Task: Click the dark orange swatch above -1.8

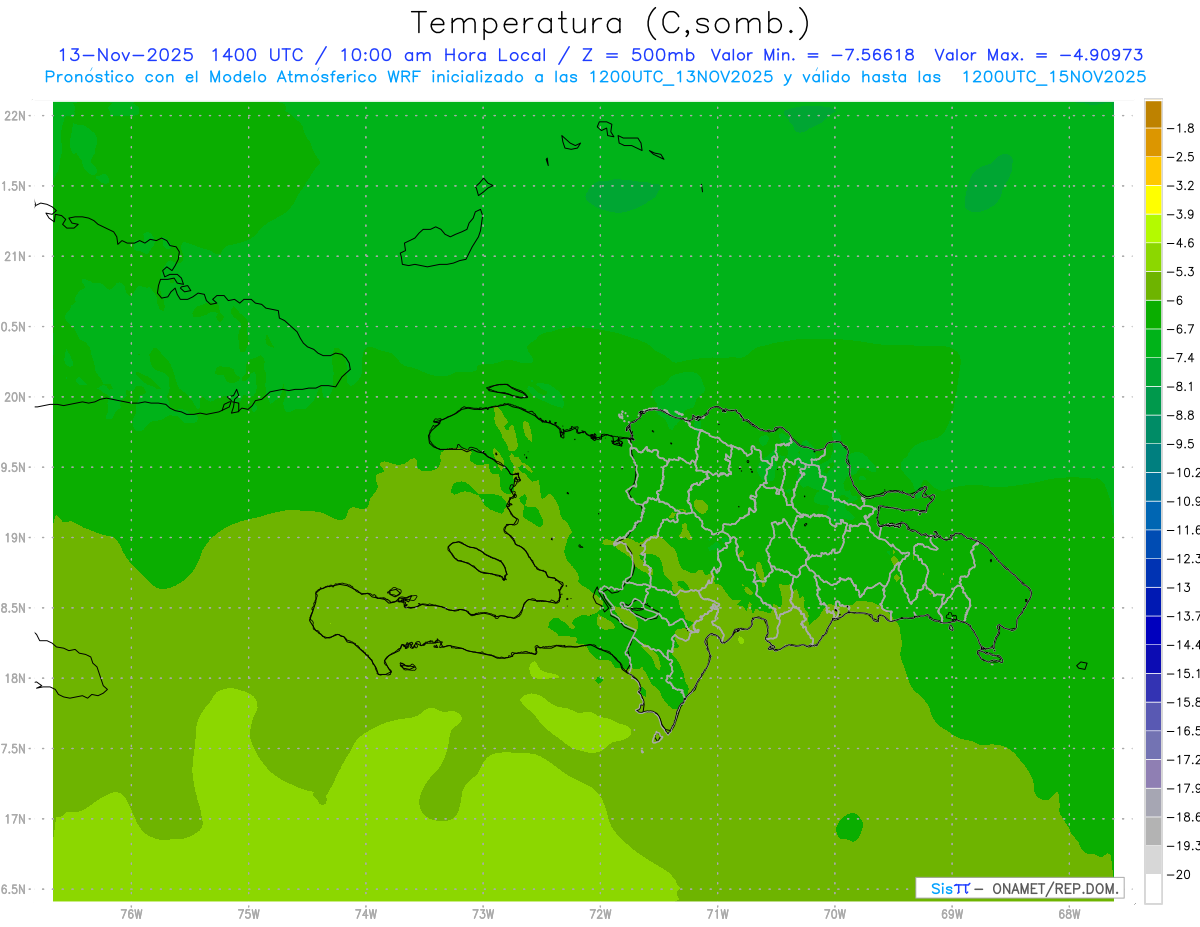Action: point(1153,114)
